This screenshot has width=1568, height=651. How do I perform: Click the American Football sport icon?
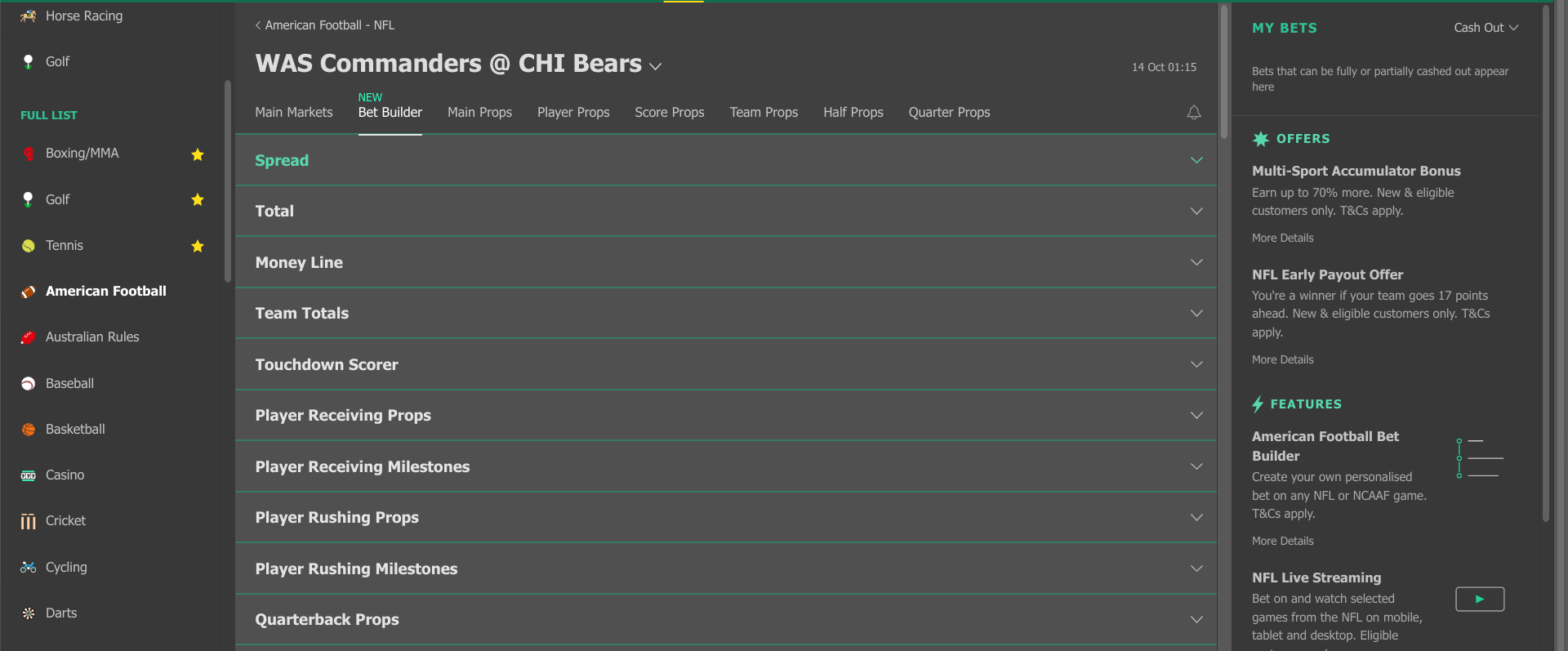pyautogui.click(x=29, y=292)
